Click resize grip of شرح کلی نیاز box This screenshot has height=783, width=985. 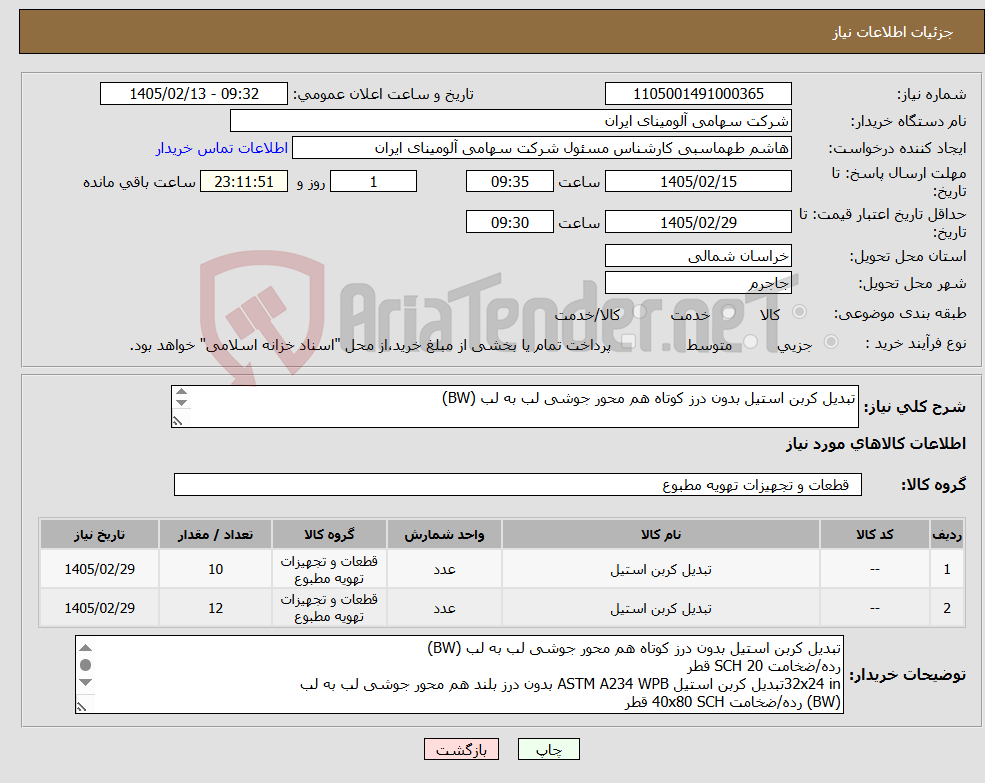click(178, 421)
